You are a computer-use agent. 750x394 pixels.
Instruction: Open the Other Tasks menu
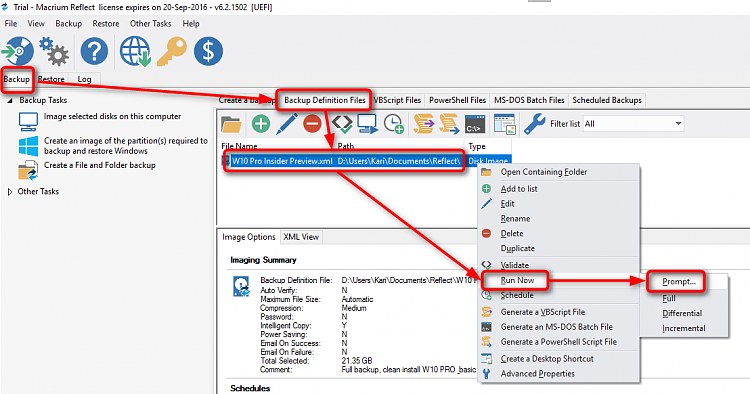tap(150, 23)
